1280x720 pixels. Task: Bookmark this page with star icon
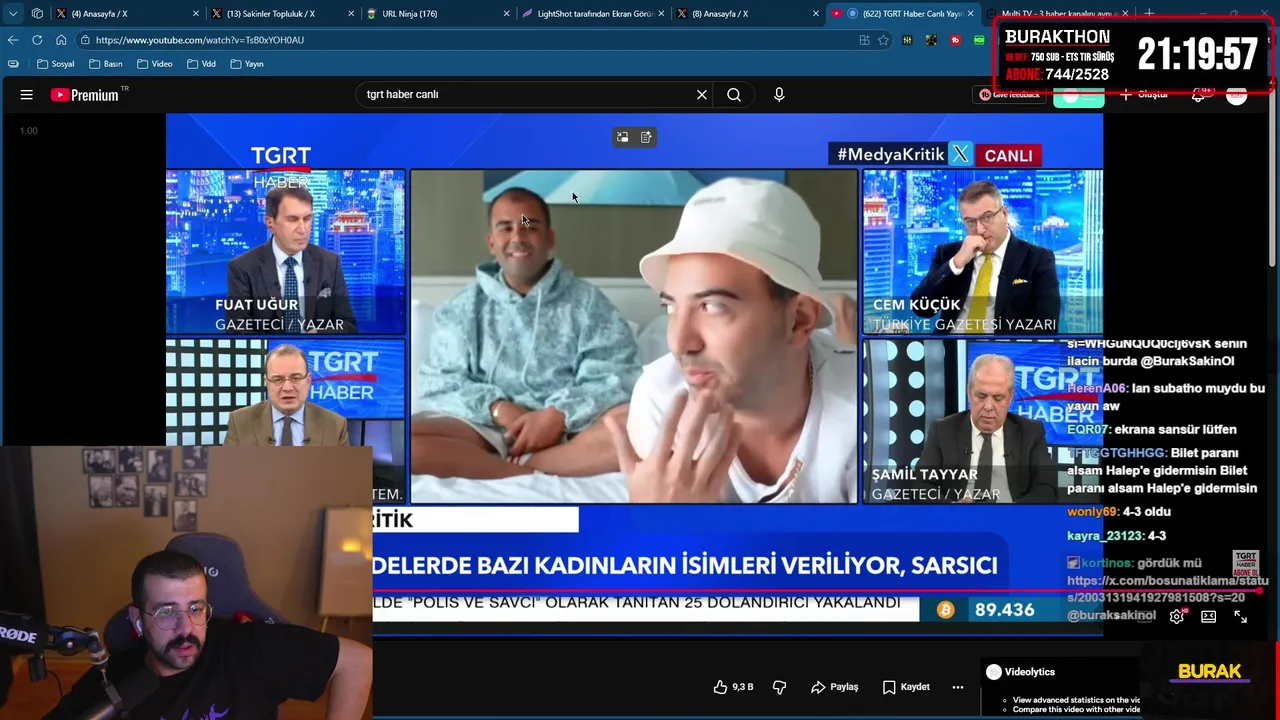[x=883, y=40]
